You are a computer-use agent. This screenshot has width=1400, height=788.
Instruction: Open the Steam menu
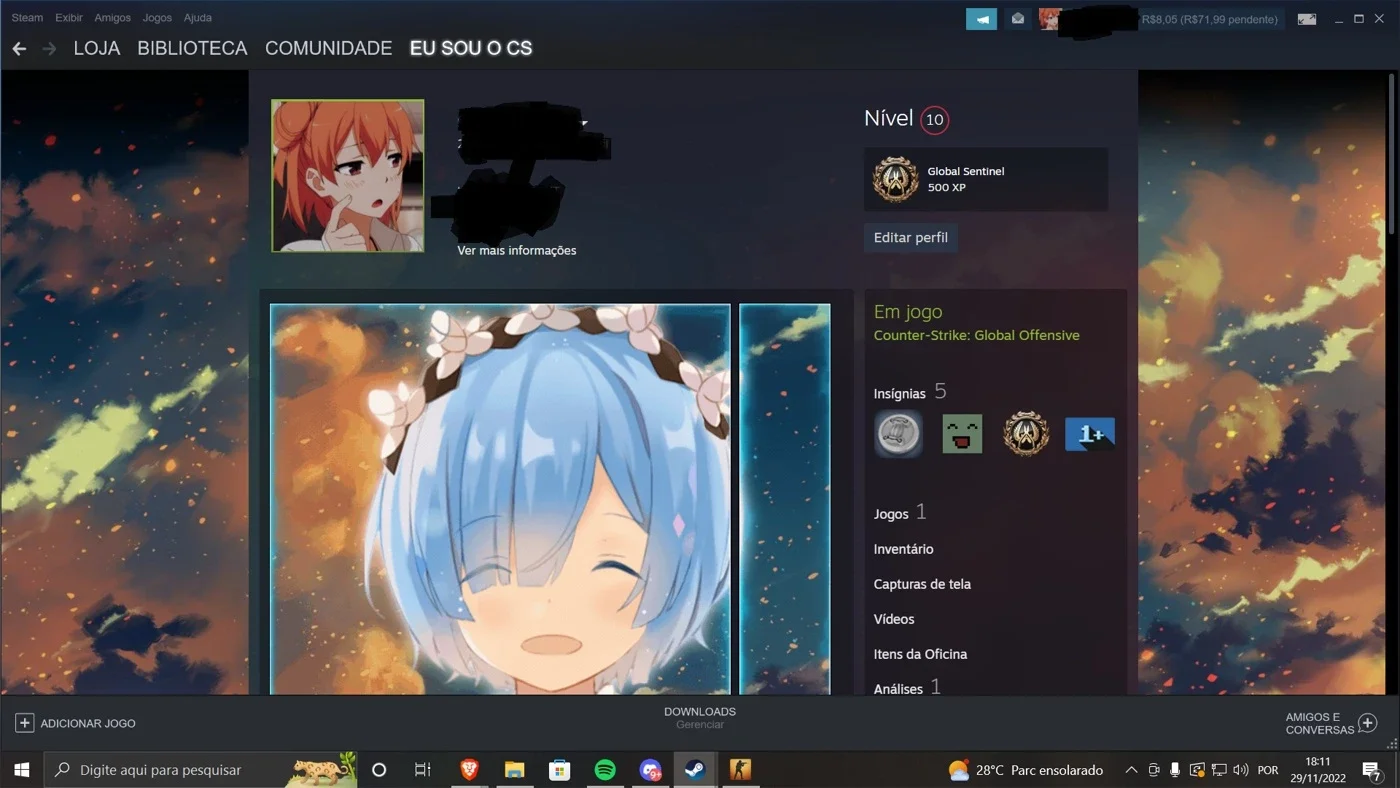[x=27, y=18]
